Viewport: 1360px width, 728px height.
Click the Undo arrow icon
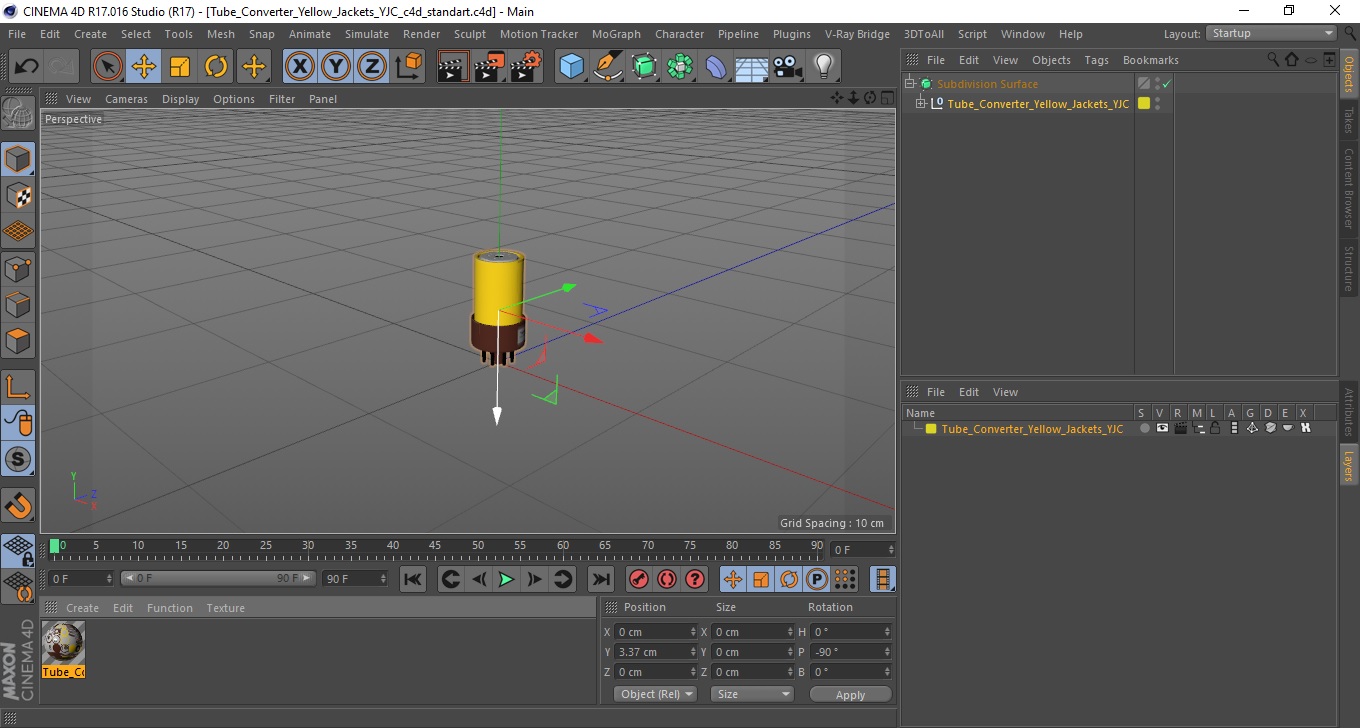[x=26, y=67]
